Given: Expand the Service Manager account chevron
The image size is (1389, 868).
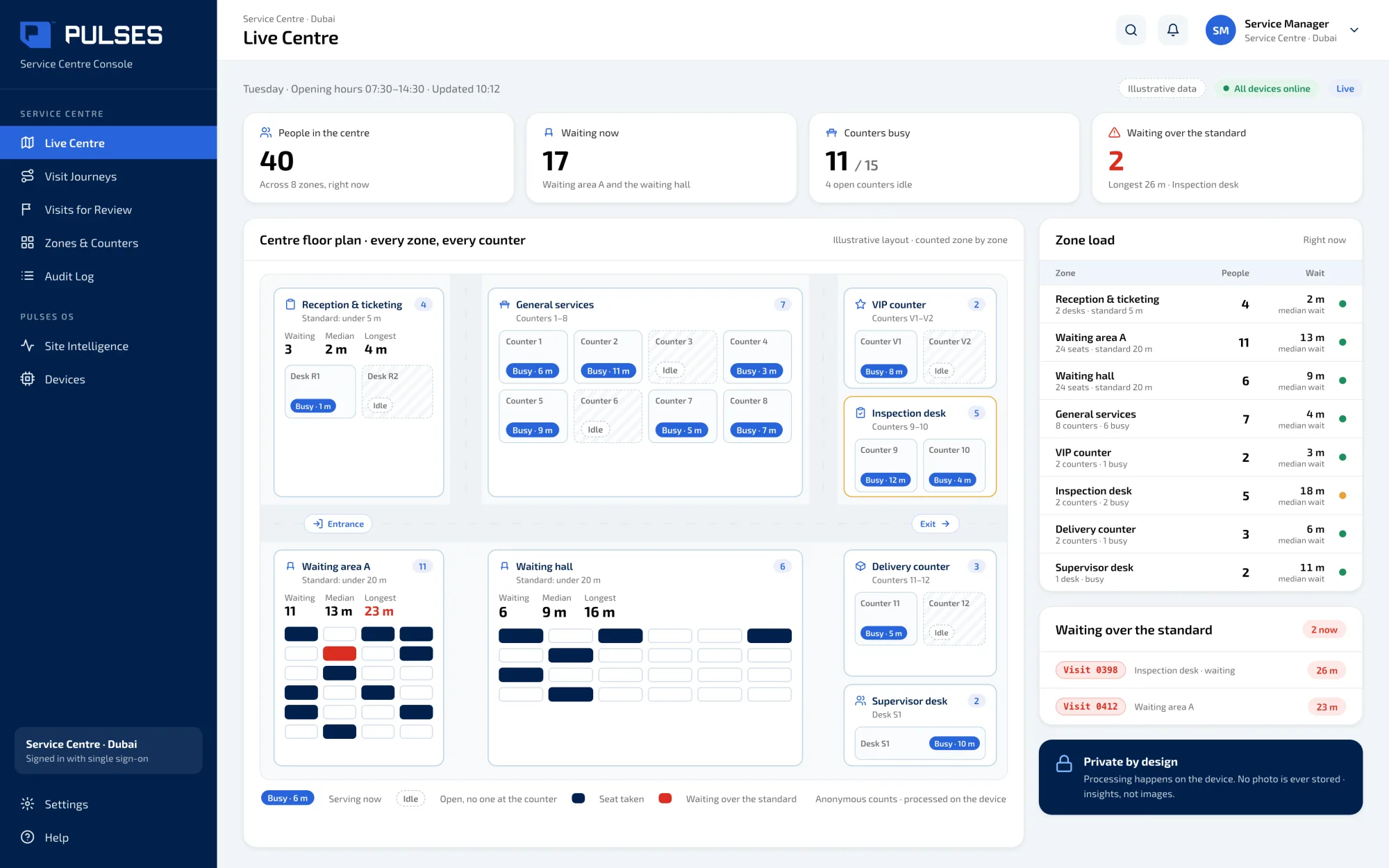Looking at the screenshot, I should pyautogui.click(x=1354, y=30).
